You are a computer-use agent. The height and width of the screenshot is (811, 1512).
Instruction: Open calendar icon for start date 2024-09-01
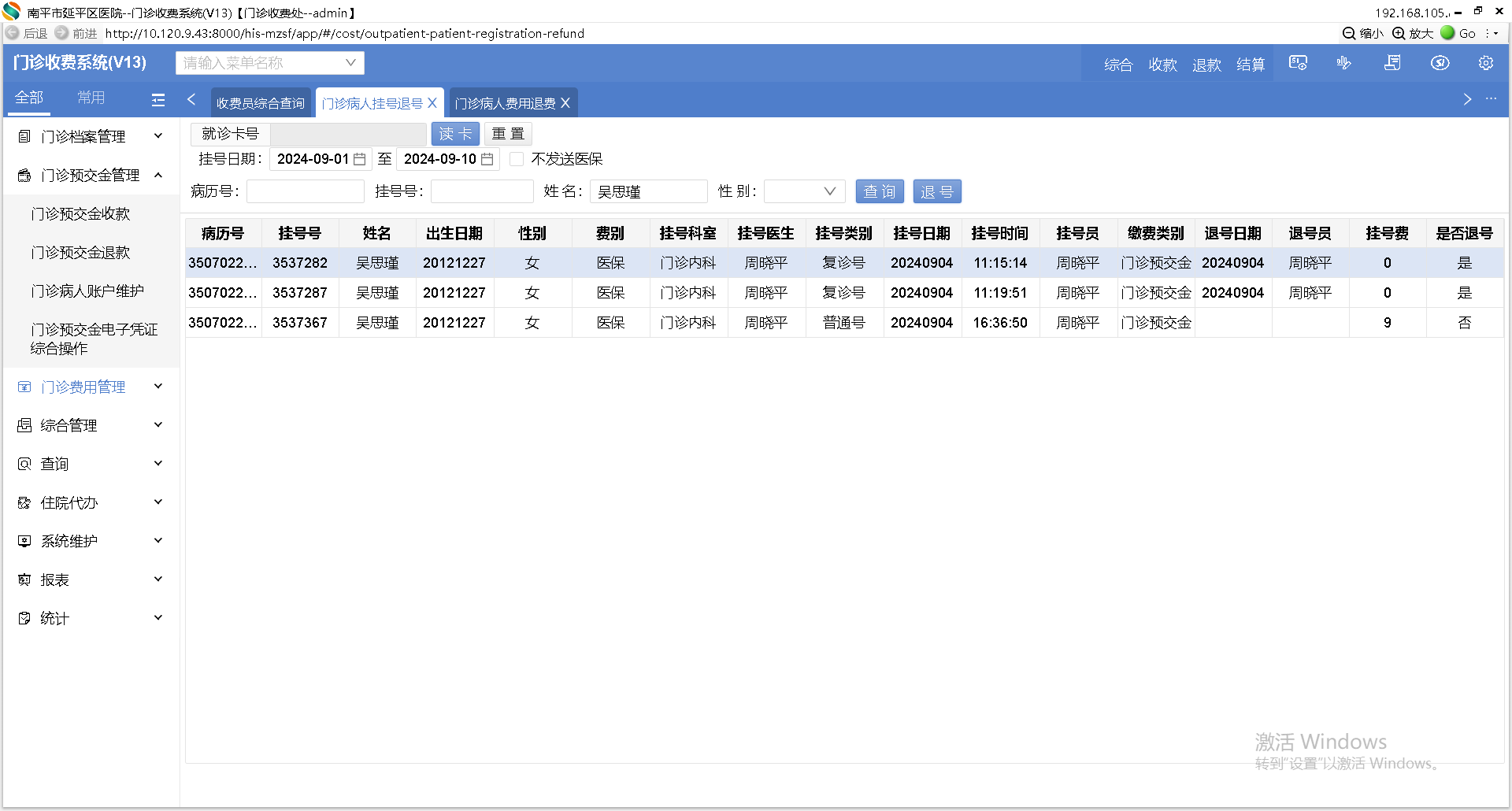(x=360, y=159)
